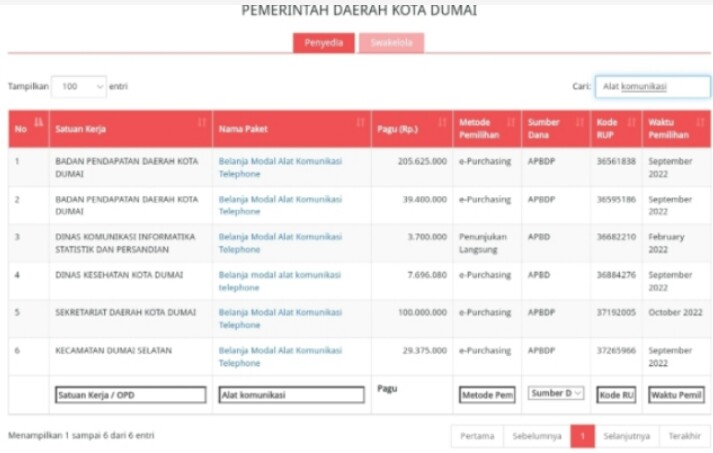The image size is (713, 453).
Task: Sort by Pagu (Rp.) column icon
Action: click(x=442, y=123)
